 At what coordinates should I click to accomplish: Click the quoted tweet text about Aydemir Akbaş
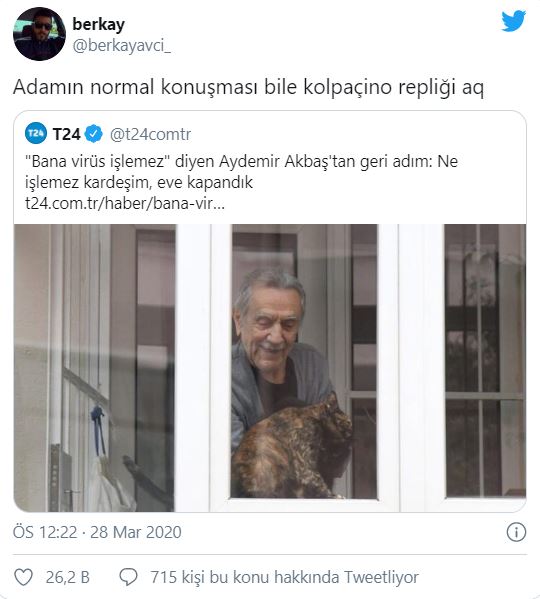241,172
